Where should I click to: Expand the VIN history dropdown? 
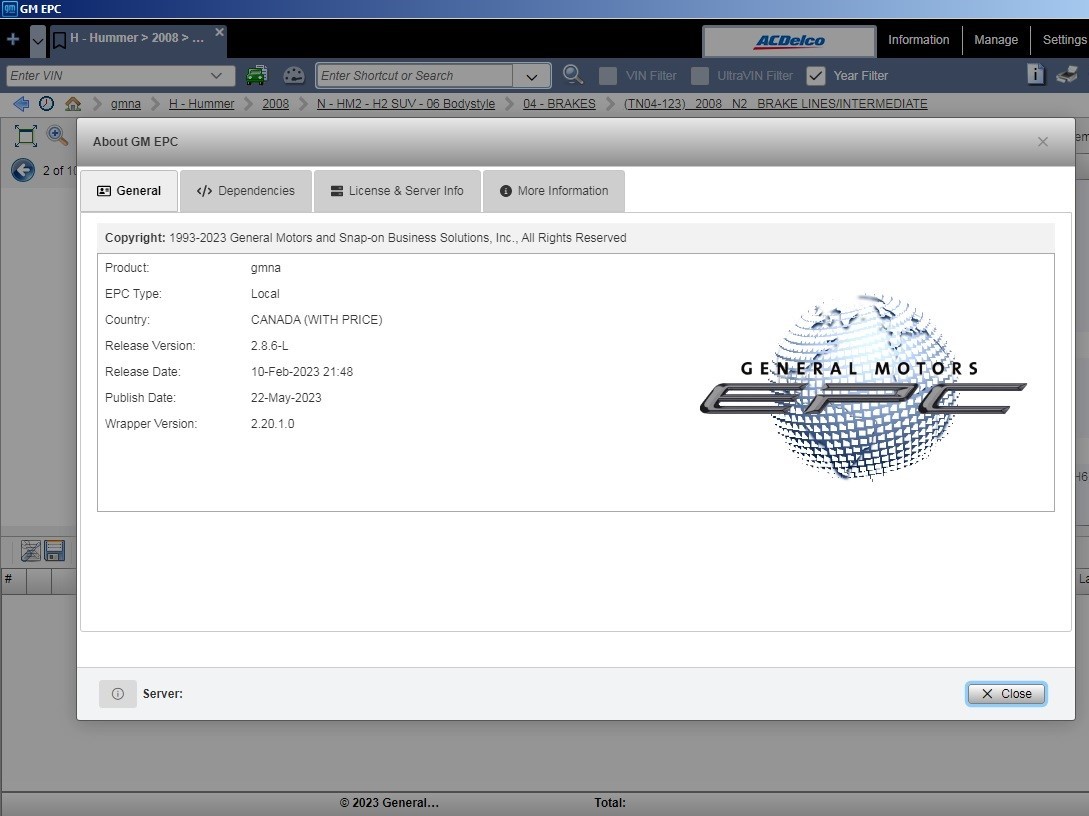pyautogui.click(x=216, y=76)
